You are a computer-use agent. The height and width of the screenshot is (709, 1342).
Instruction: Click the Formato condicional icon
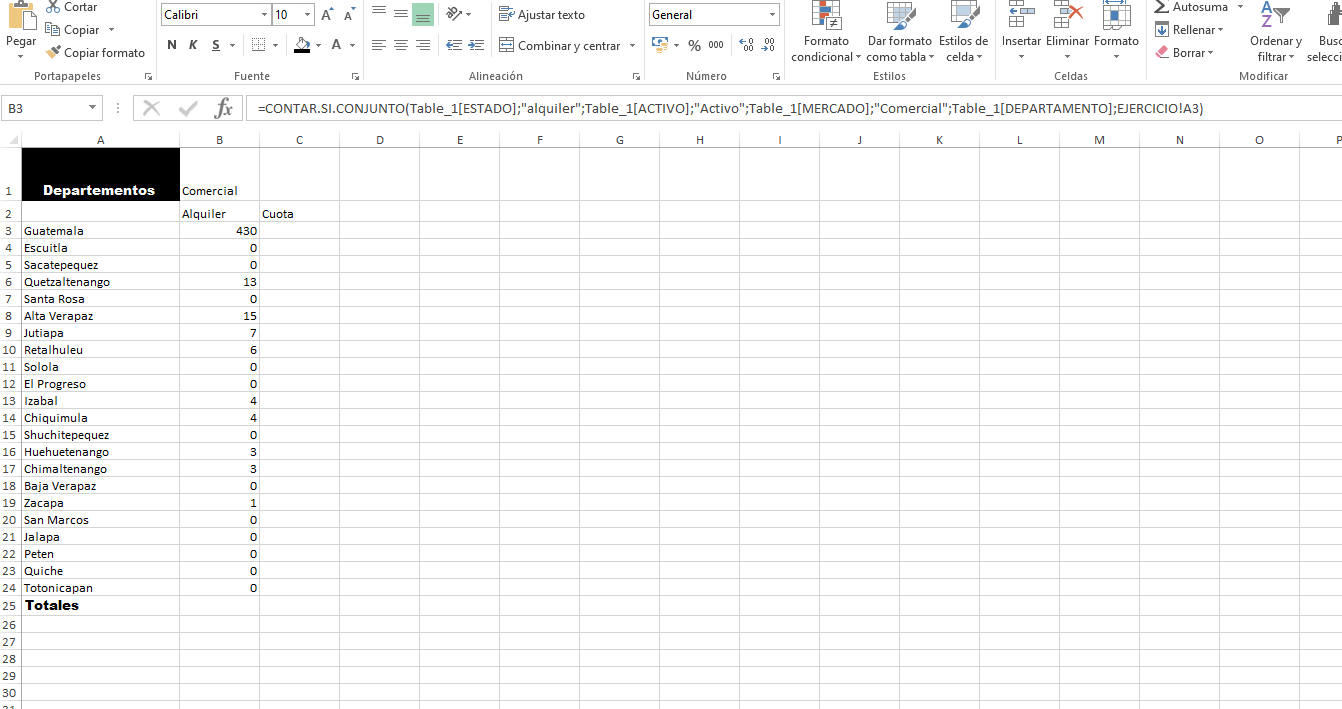point(826,16)
